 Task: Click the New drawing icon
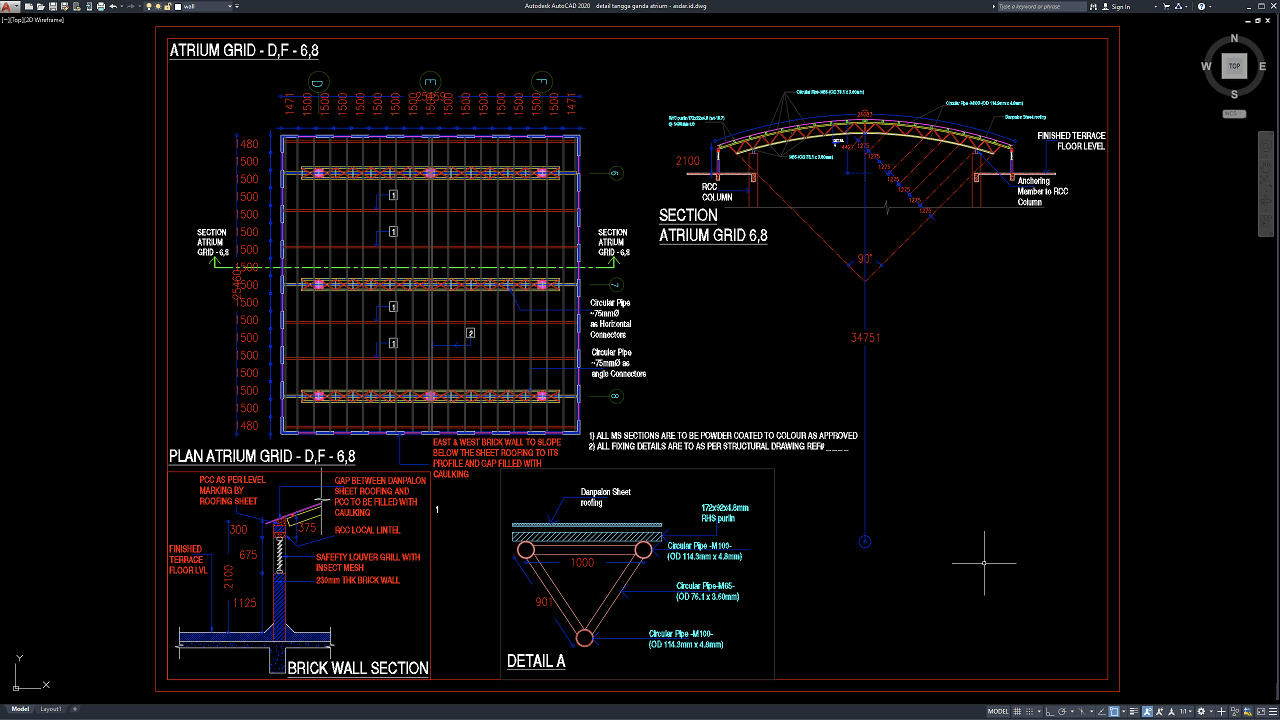click(27, 6)
